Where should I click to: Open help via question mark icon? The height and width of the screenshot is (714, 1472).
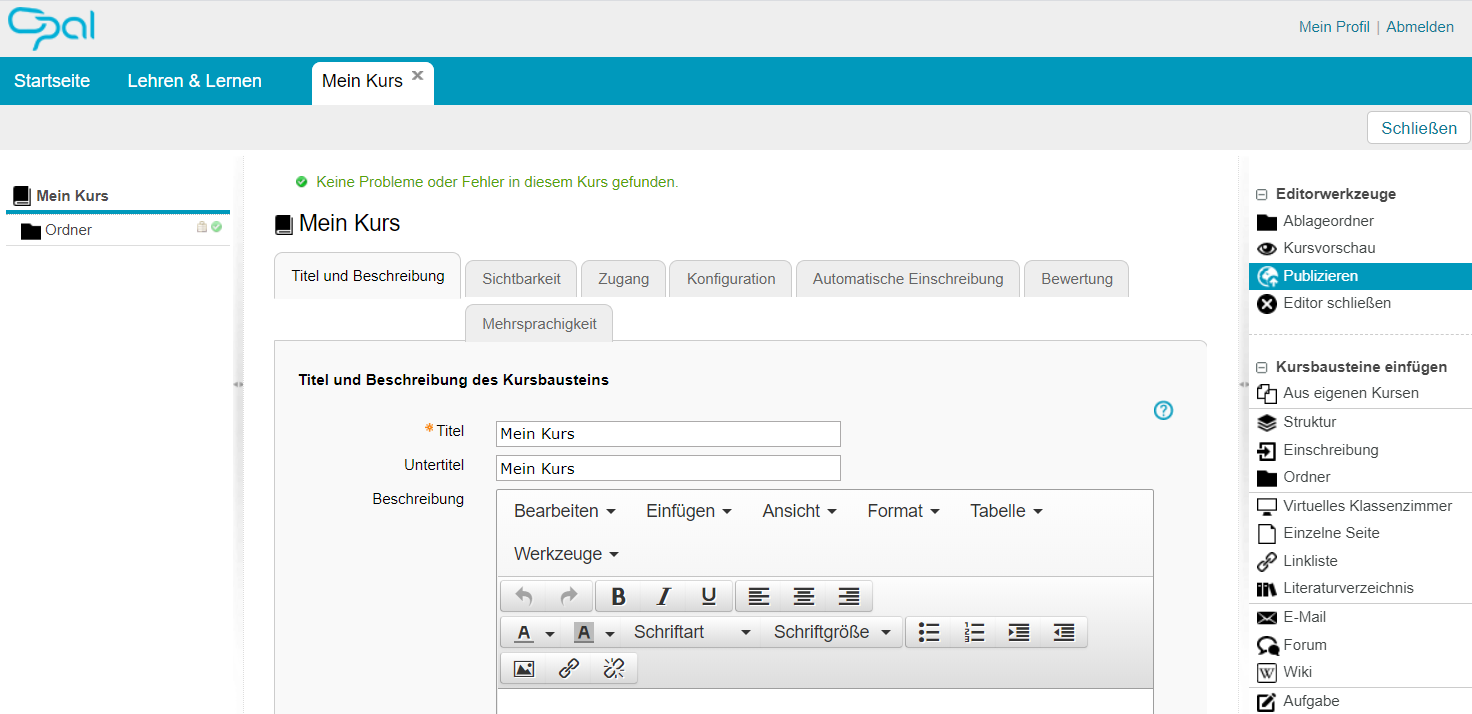tap(1163, 410)
